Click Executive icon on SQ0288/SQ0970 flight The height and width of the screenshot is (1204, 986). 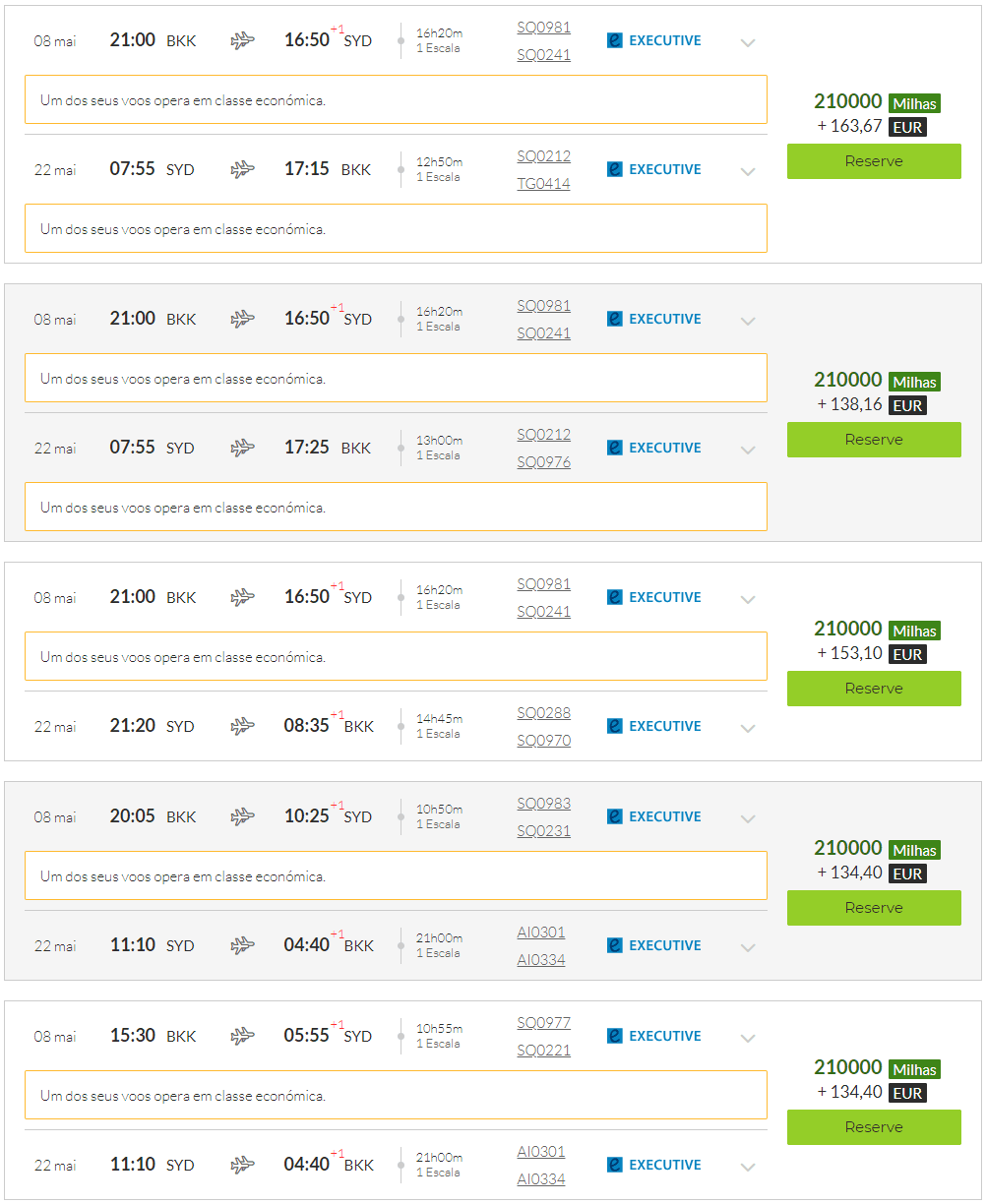click(615, 727)
